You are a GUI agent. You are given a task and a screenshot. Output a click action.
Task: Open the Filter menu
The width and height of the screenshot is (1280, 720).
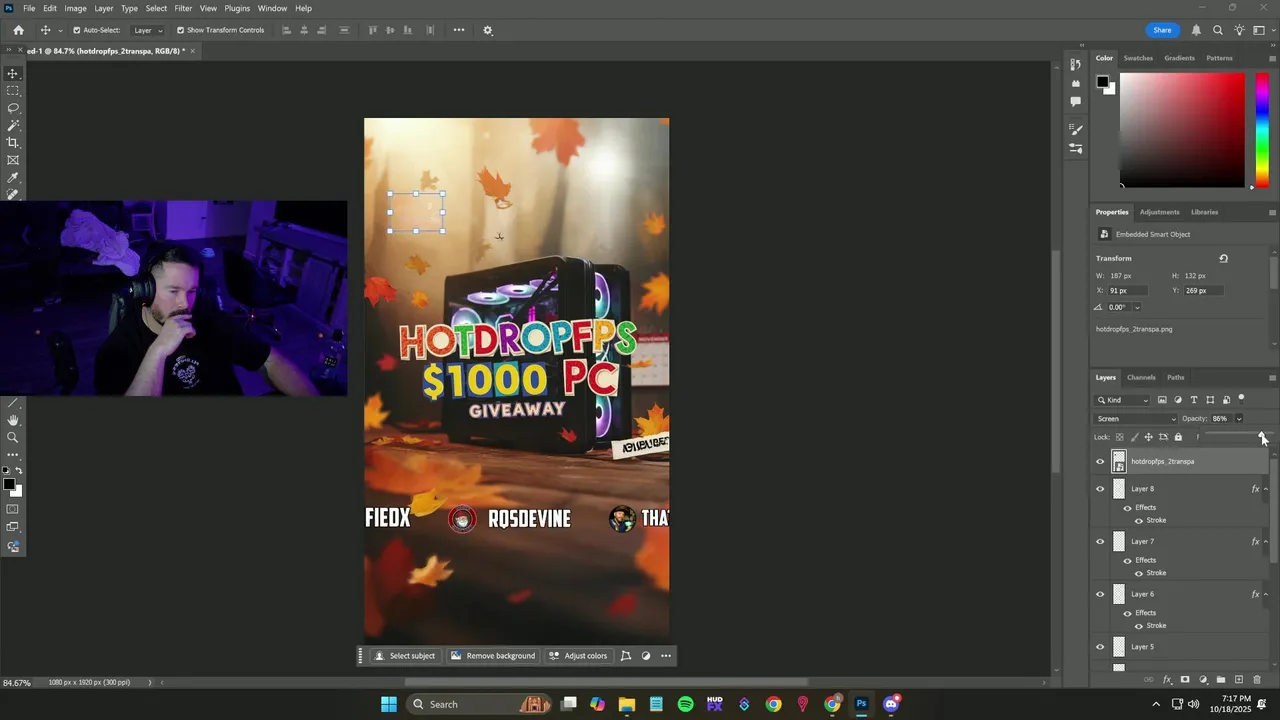183,8
